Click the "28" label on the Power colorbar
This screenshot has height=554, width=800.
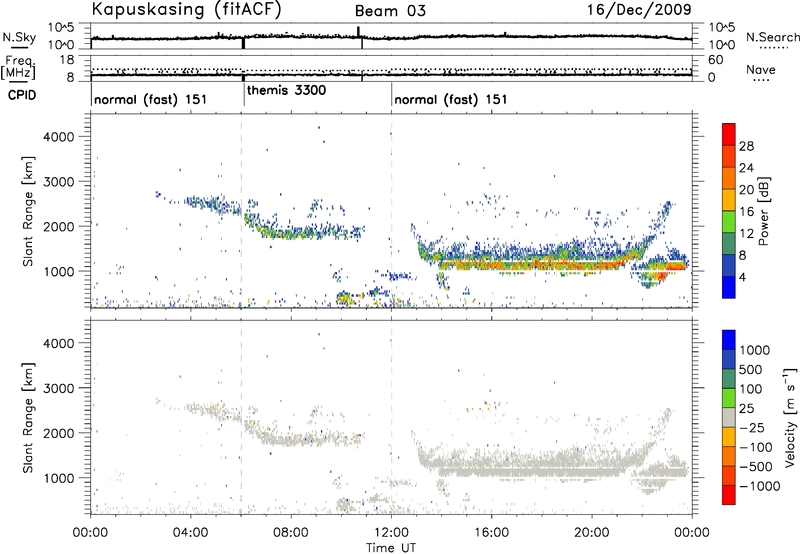(746, 146)
